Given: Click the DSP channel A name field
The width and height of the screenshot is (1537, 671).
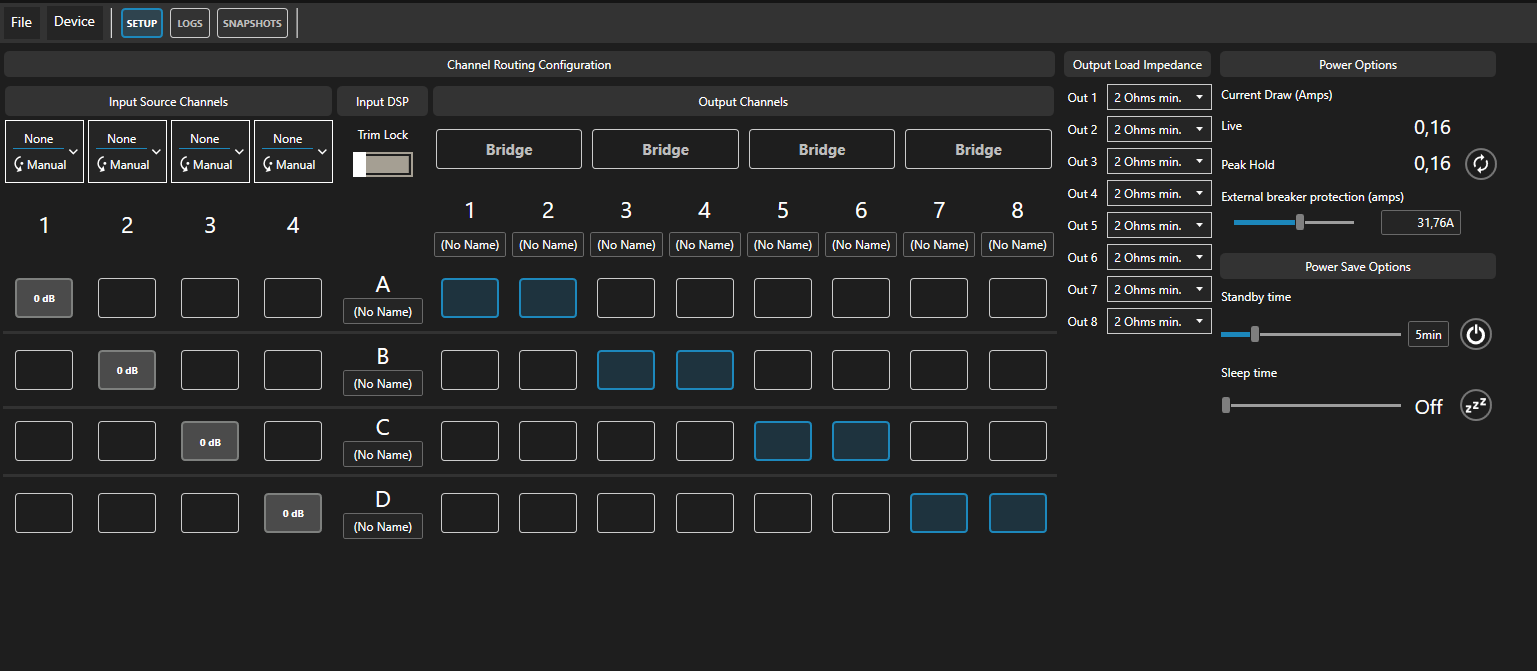Looking at the screenshot, I should pyautogui.click(x=383, y=312).
